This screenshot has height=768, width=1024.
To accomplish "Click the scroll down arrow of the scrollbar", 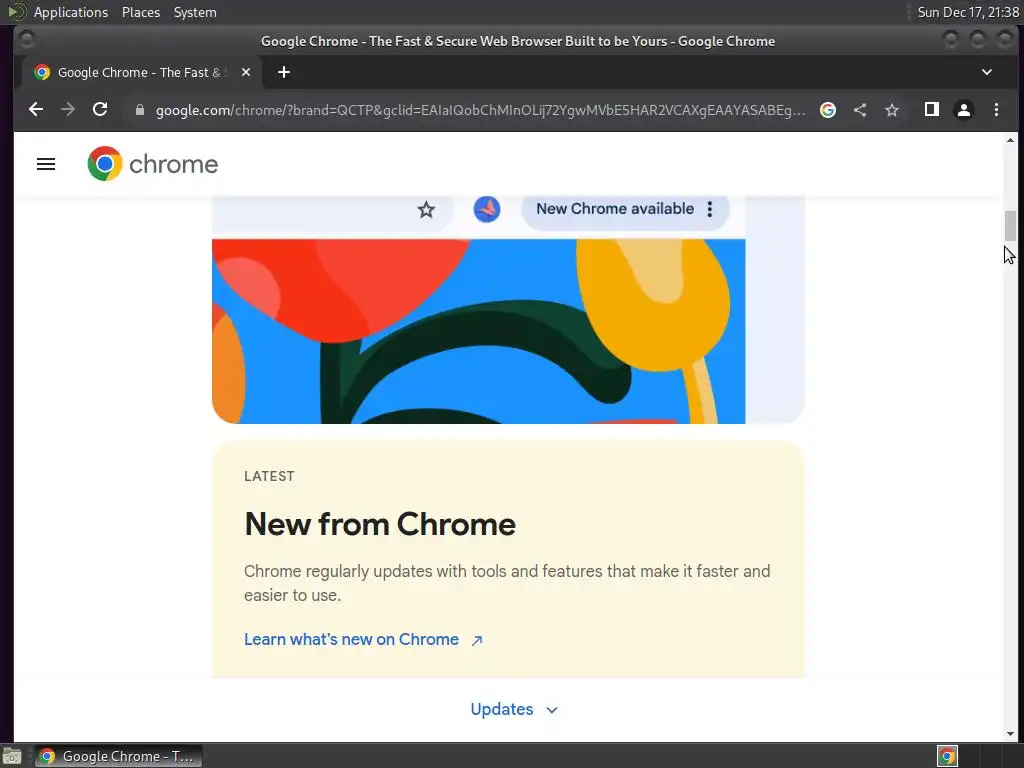I will (1010, 734).
